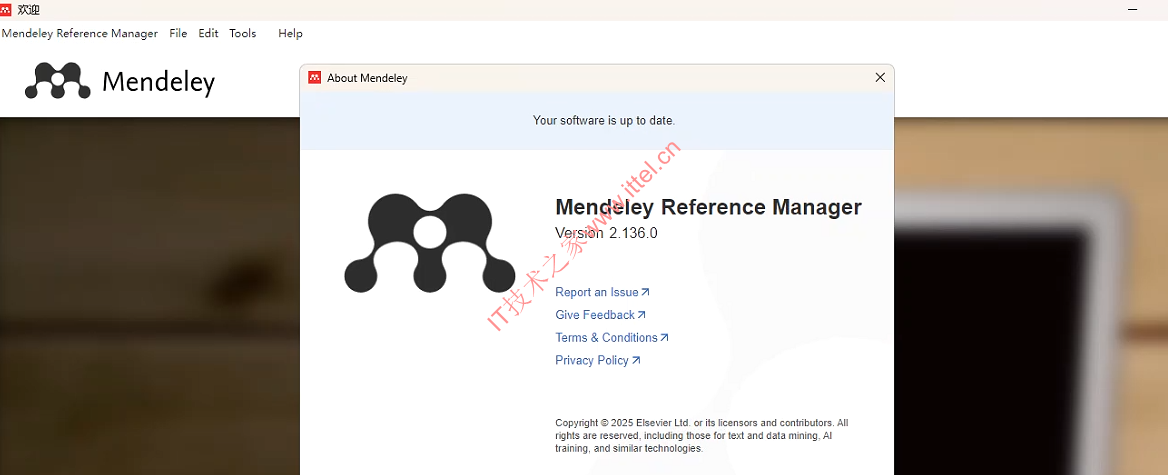This screenshot has width=1168, height=475.
Task: Click 'Your software is up to date.' message
Action: [604, 120]
